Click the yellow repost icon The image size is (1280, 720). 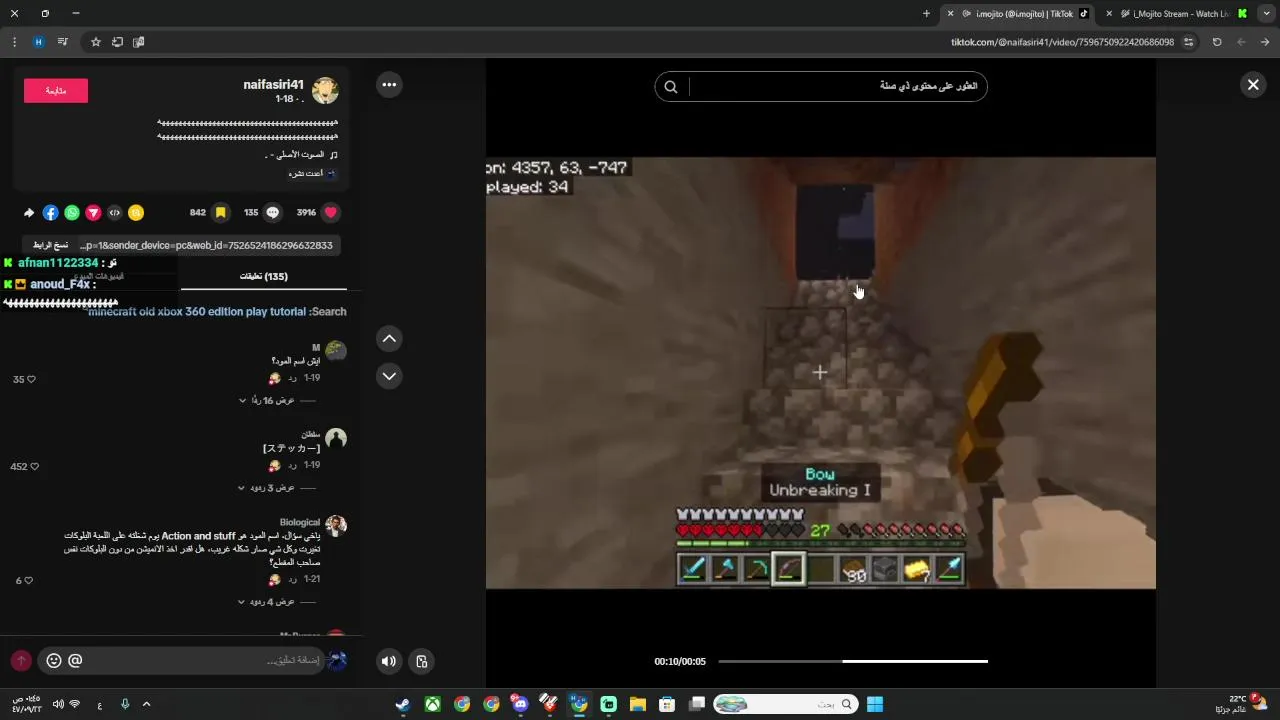[136, 213]
